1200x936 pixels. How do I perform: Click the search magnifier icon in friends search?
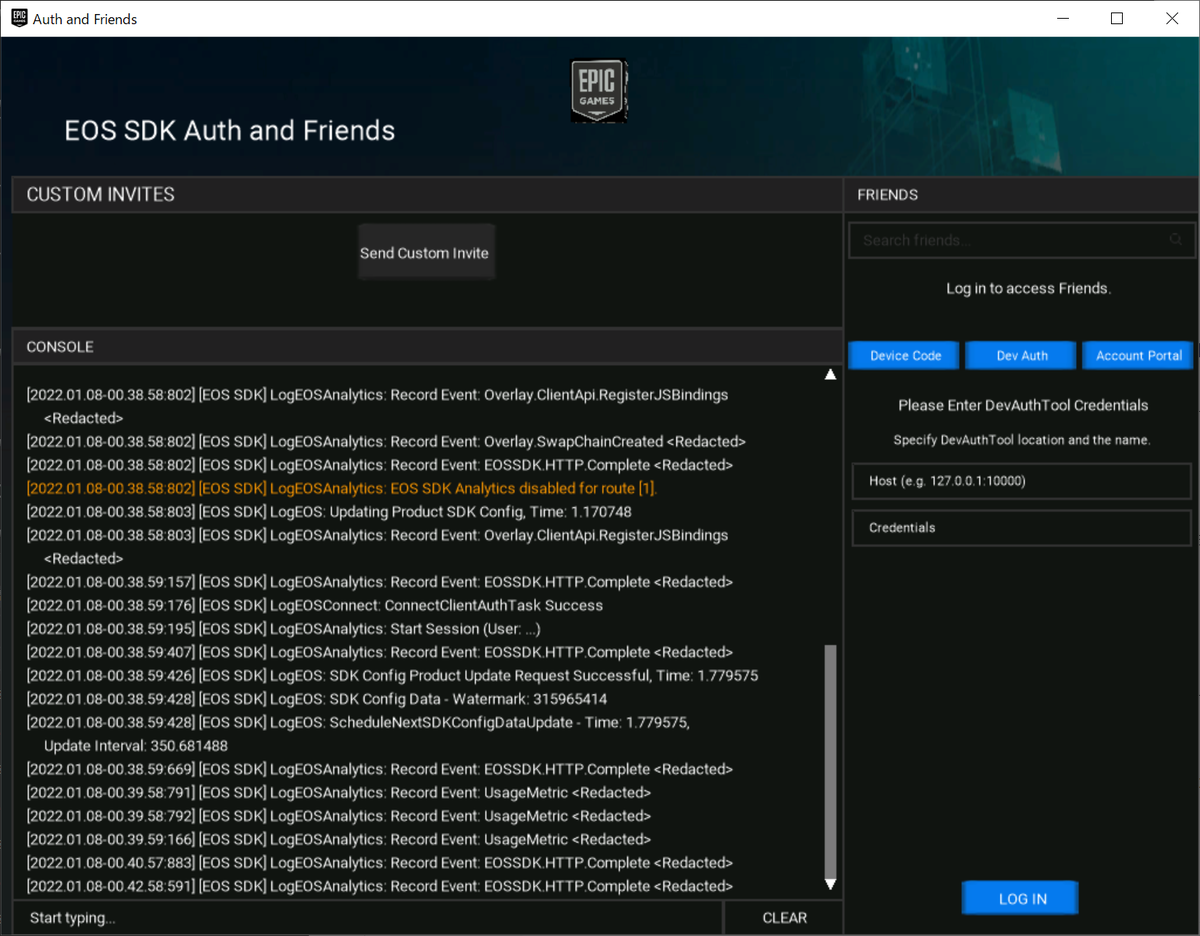click(1176, 240)
